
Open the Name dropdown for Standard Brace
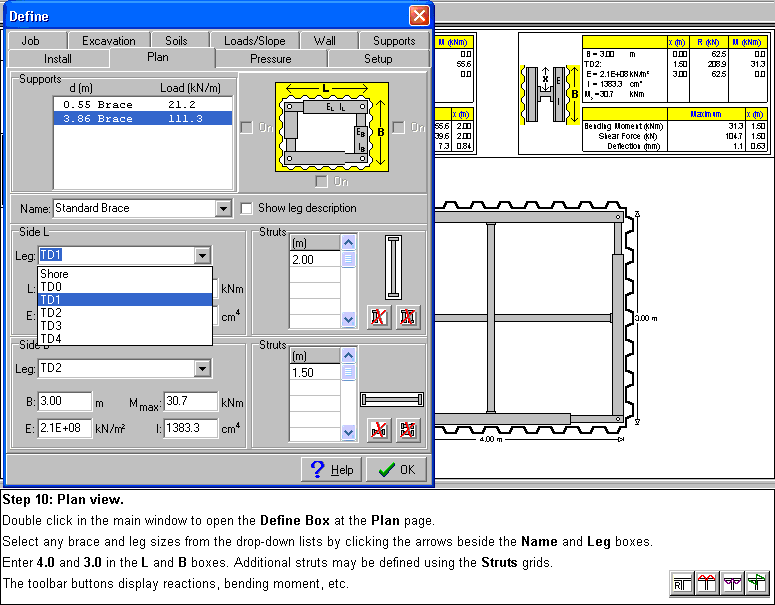click(x=223, y=209)
